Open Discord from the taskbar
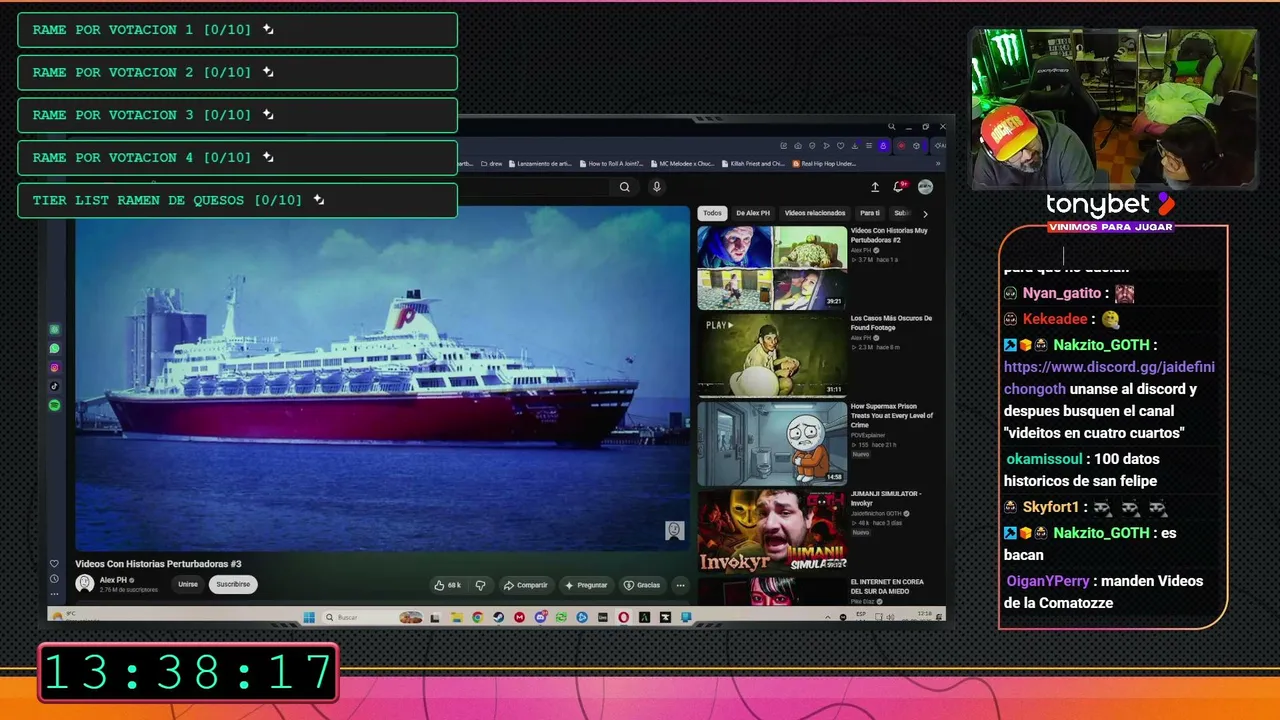The width and height of the screenshot is (1280, 720). tap(540, 617)
